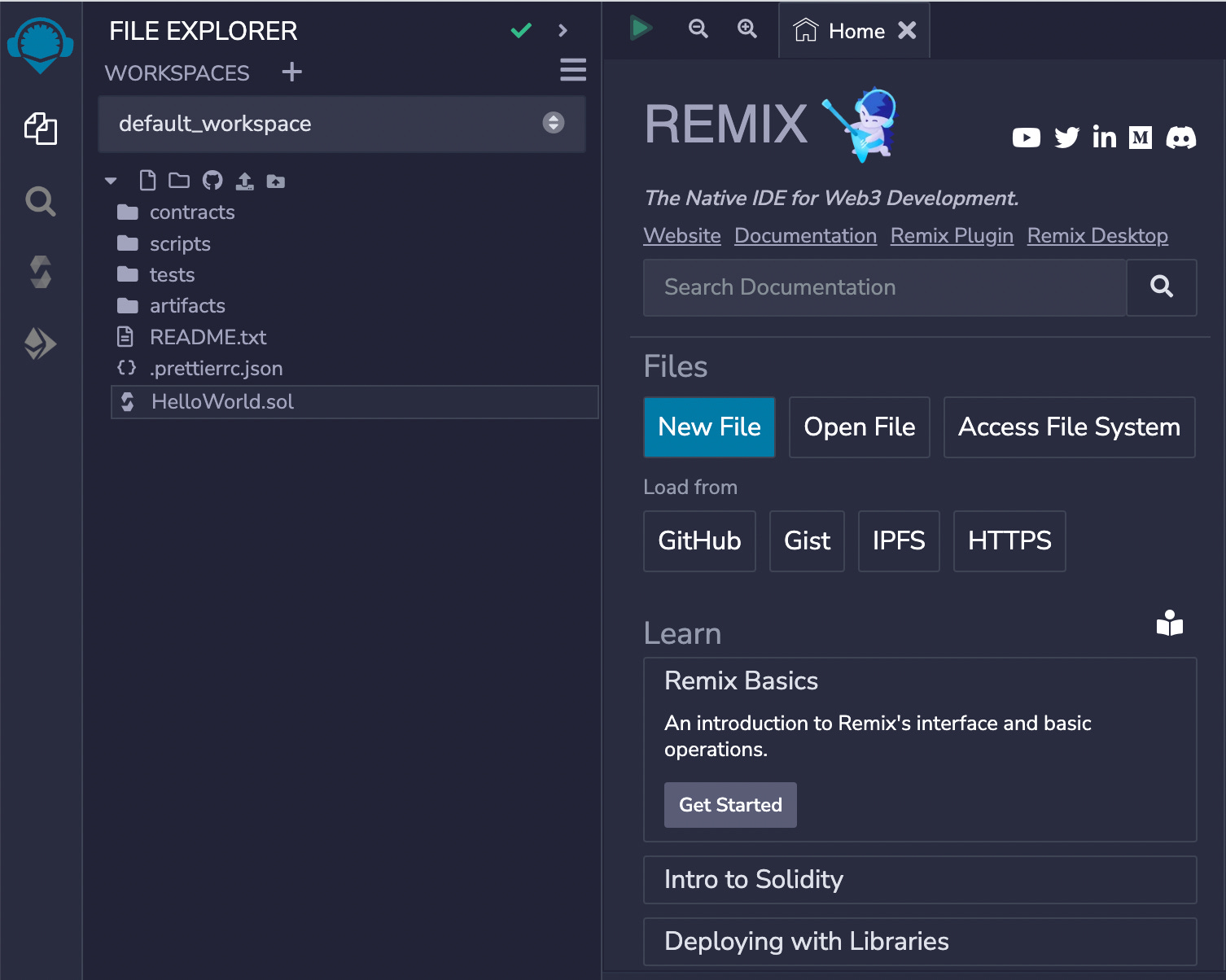Click the publish to GitHub gist icon
This screenshot has width=1226, height=980.
point(212,181)
